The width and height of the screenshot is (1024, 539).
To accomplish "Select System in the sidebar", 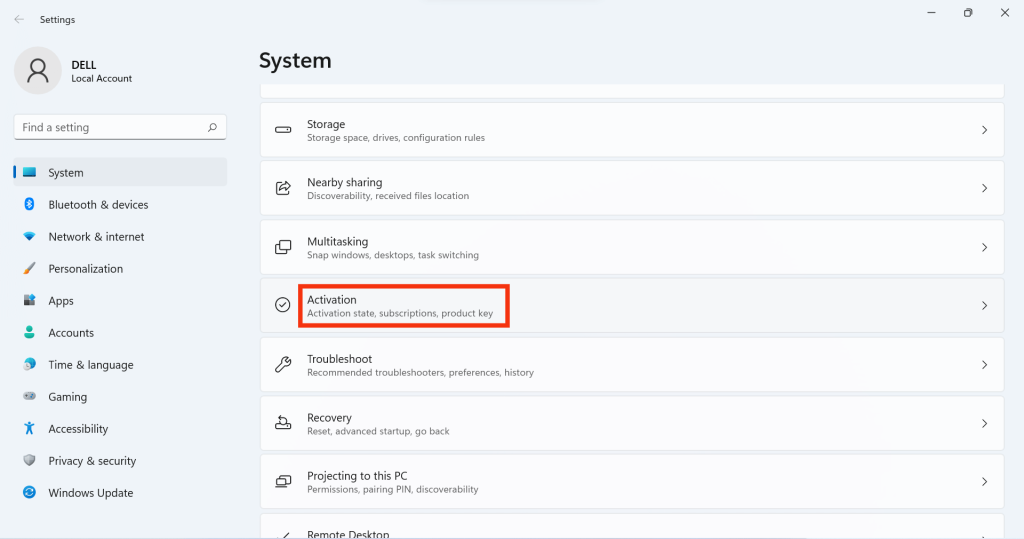I will pyautogui.click(x=120, y=172).
